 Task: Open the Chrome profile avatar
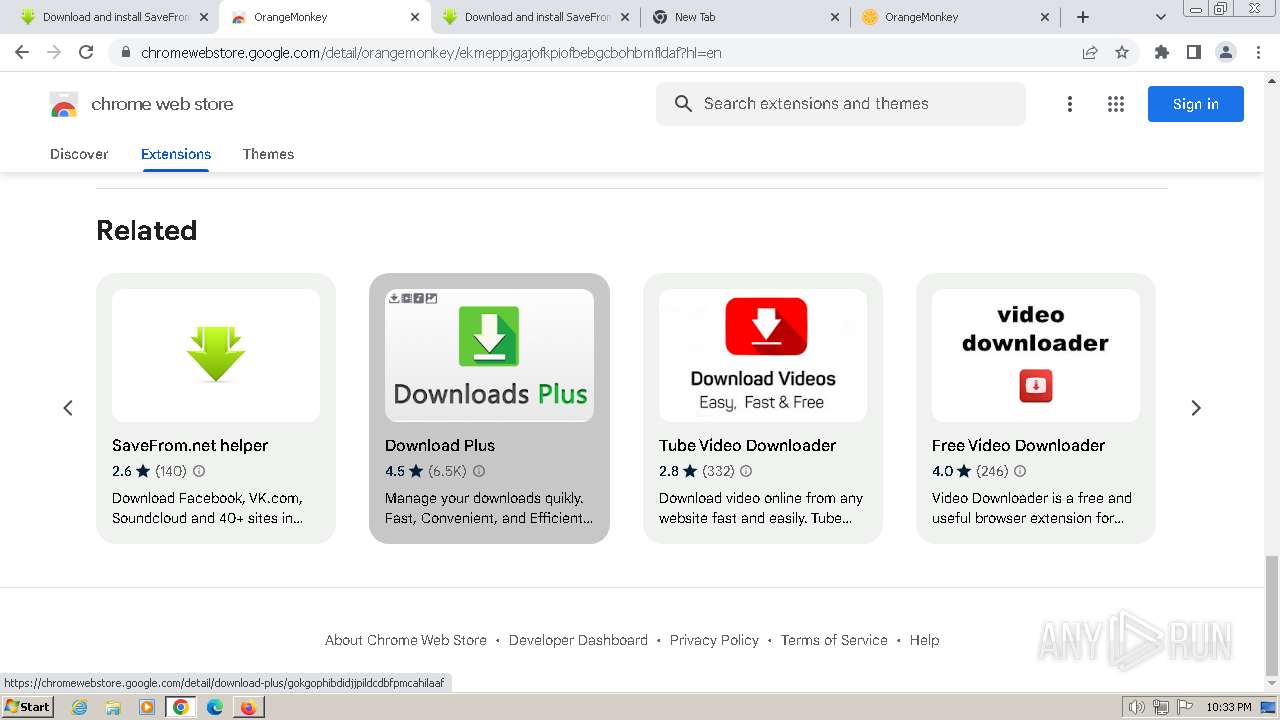1225,52
